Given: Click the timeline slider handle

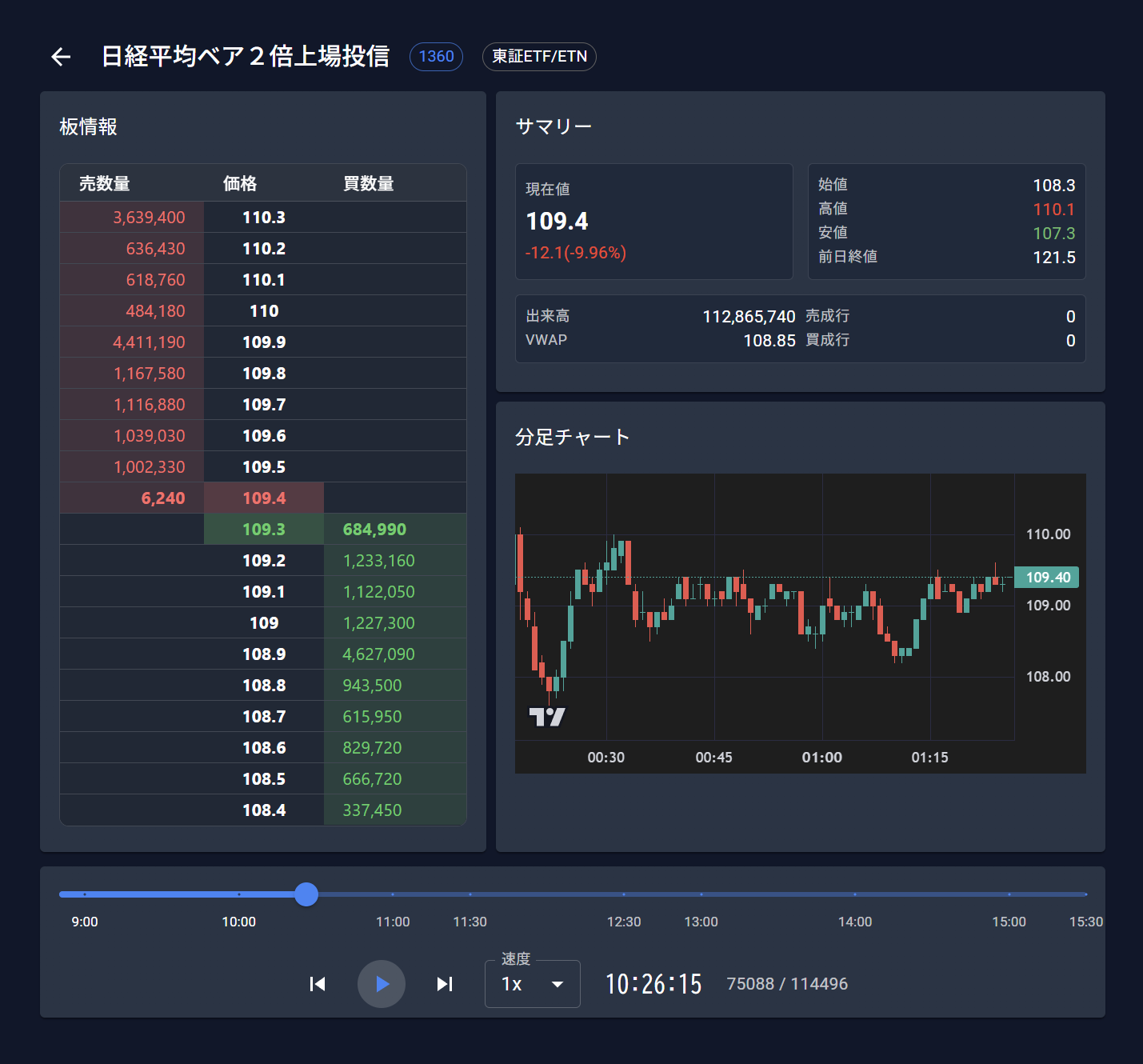Looking at the screenshot, I should pos(306,894).
